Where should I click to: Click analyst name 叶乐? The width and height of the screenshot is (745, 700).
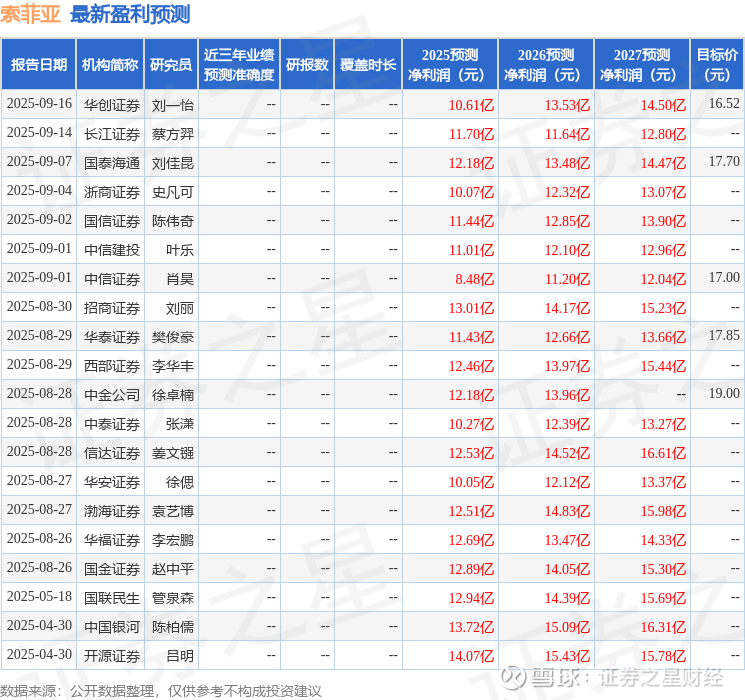click(180, 250)
